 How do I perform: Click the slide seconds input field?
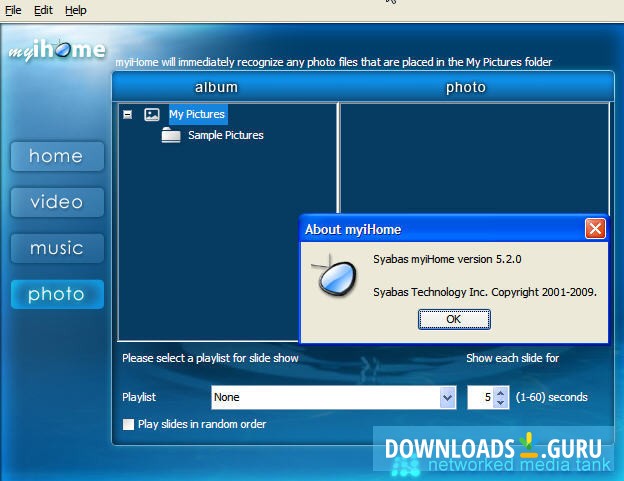[480, 397]
